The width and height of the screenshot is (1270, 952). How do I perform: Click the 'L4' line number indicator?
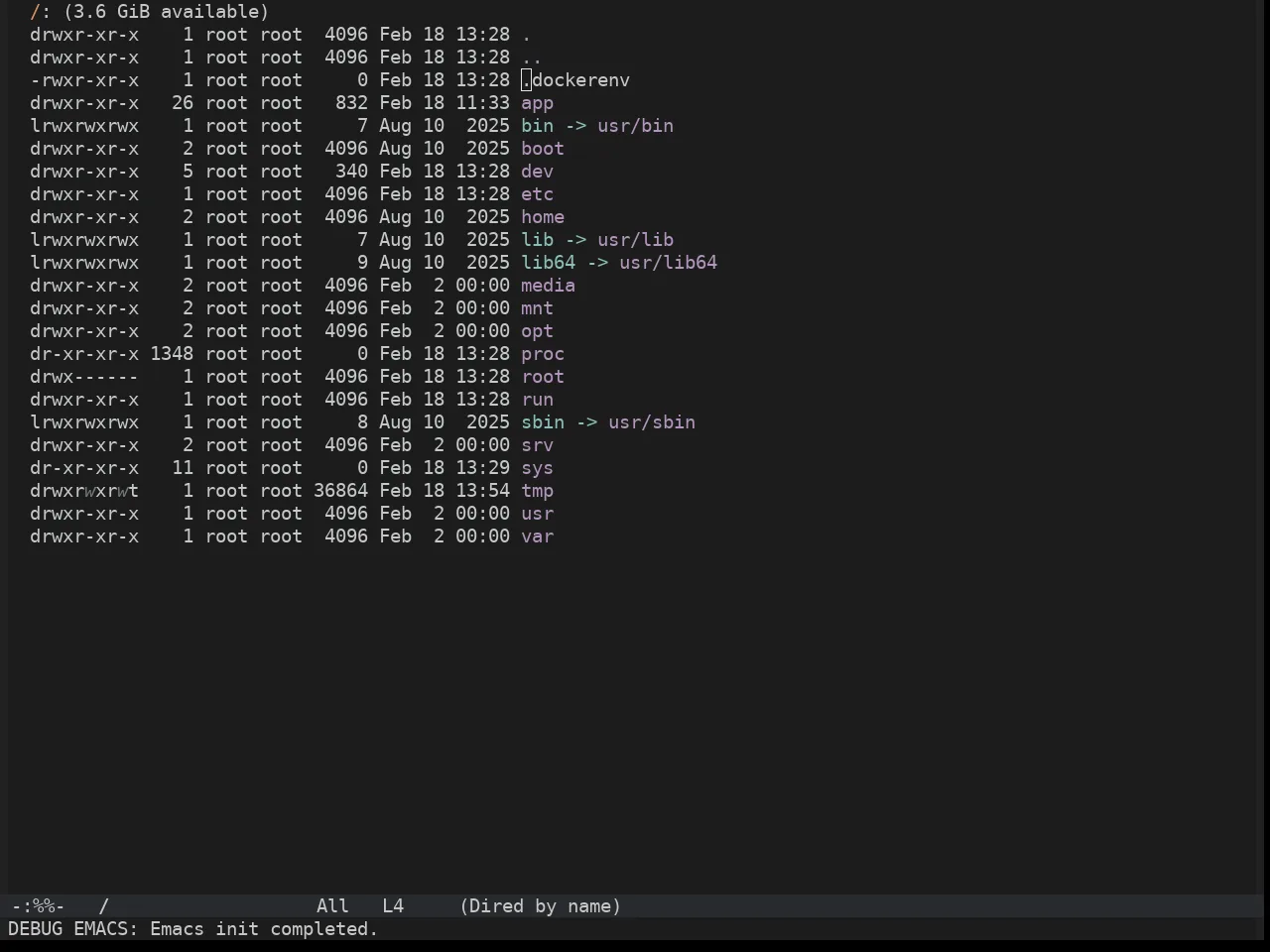pos(393,906)
